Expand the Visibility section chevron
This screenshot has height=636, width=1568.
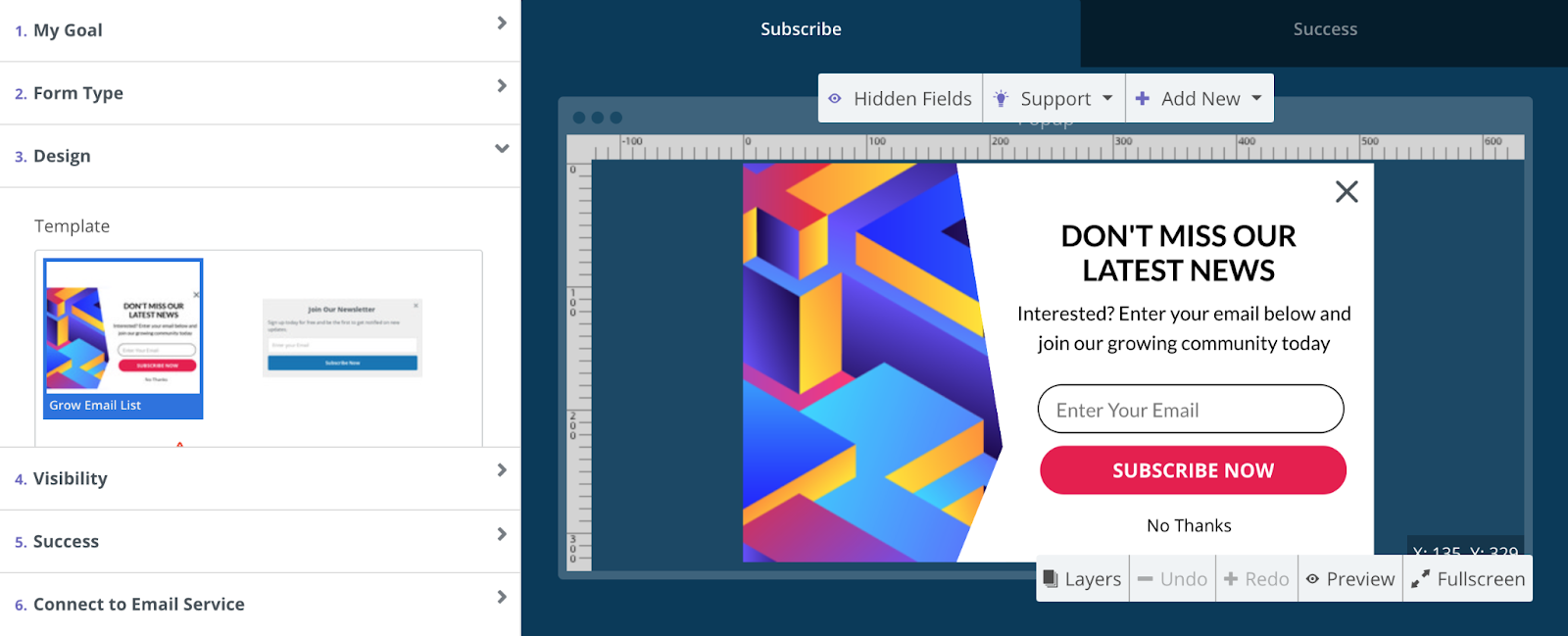pos(502,470)
